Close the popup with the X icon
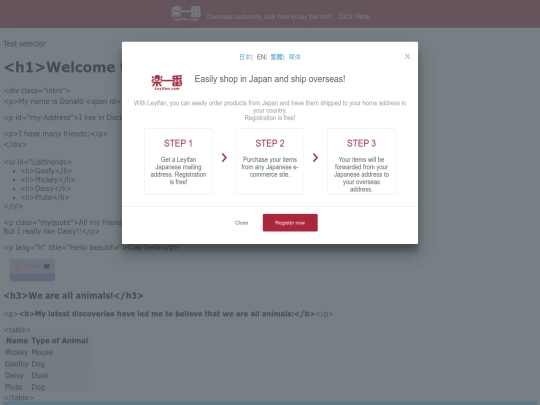 coord(407,56)
